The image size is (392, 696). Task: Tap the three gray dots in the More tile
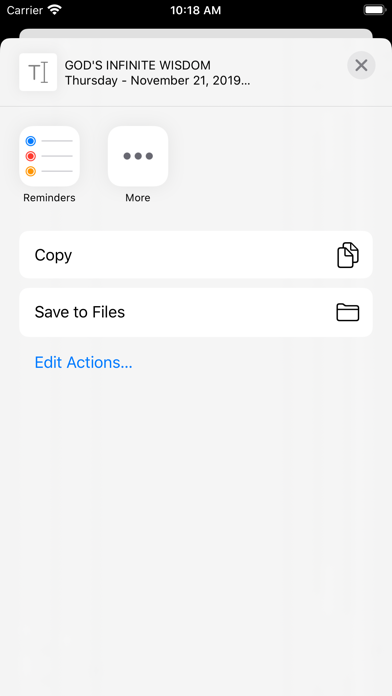coord(138,156)
